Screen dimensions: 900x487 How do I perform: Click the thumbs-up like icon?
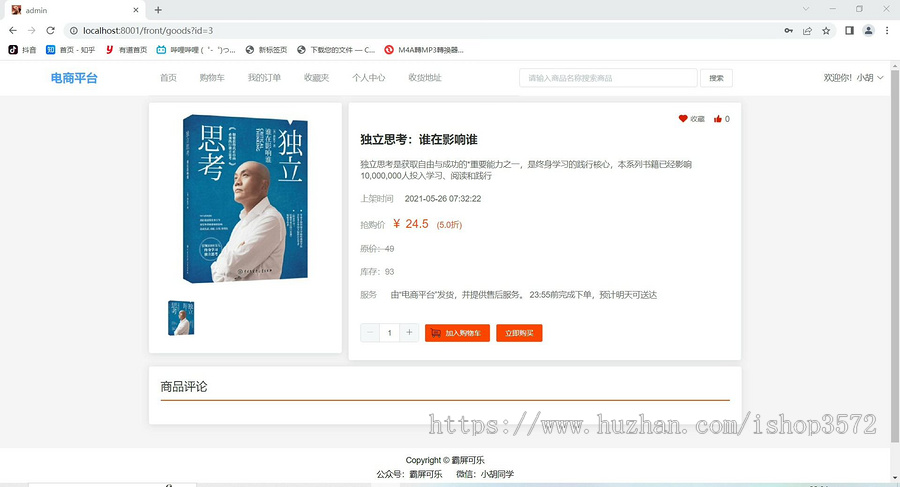pyautogui.click(x=717, y=119)
